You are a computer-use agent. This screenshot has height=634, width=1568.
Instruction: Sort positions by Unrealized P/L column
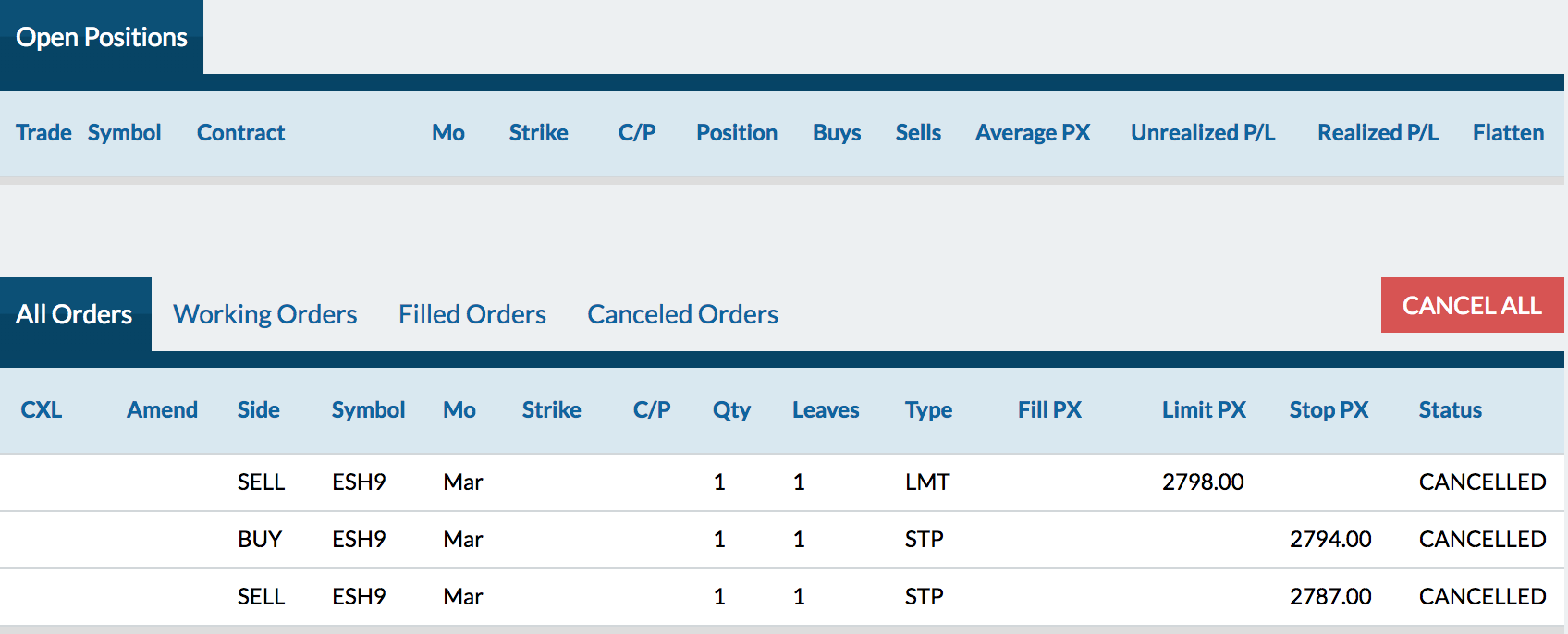tap(1203, 132)
